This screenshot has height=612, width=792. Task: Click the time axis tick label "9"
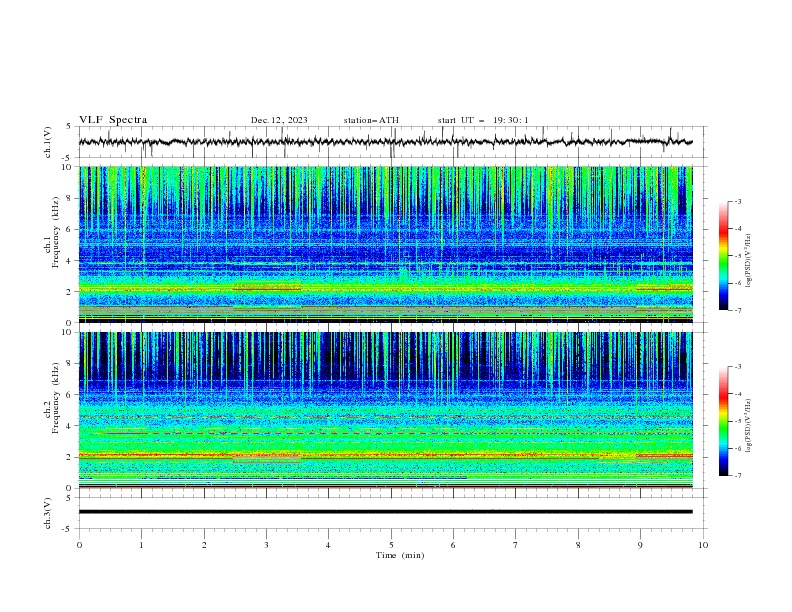640,545
